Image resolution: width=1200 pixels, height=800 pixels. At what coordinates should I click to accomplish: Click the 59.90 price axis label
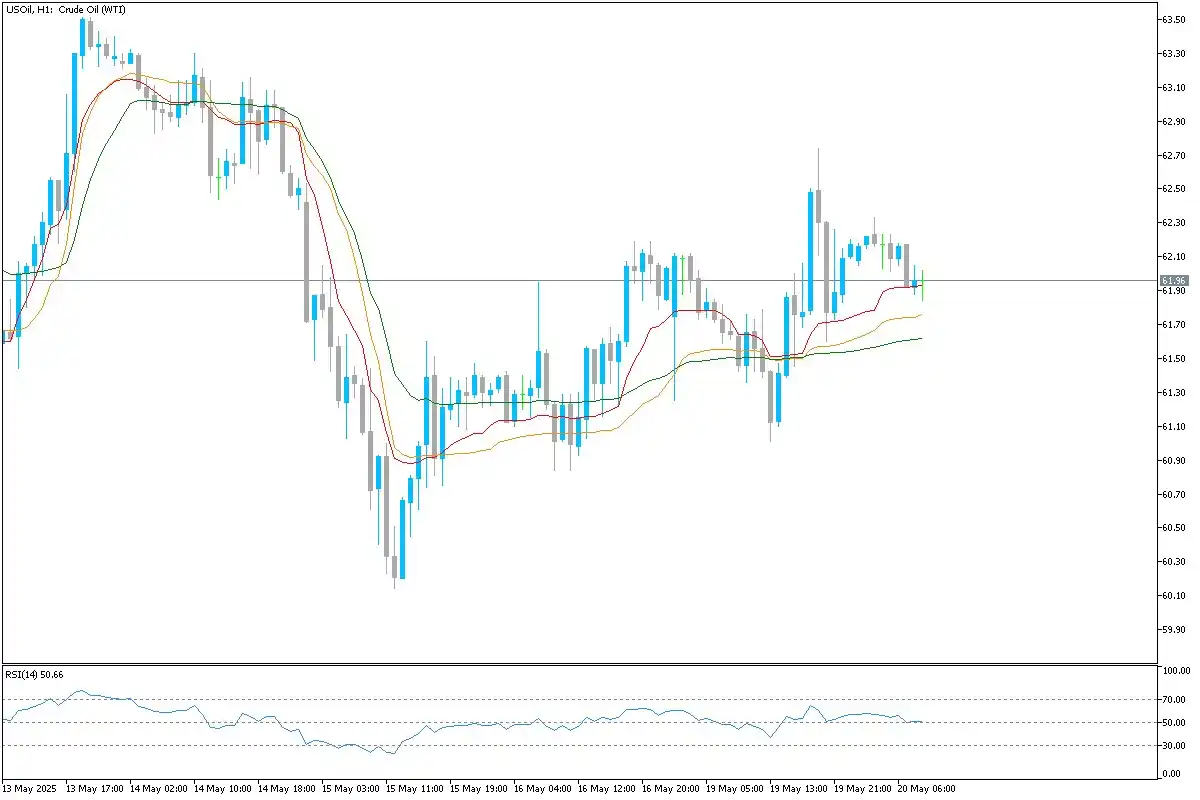point(1173,630)
